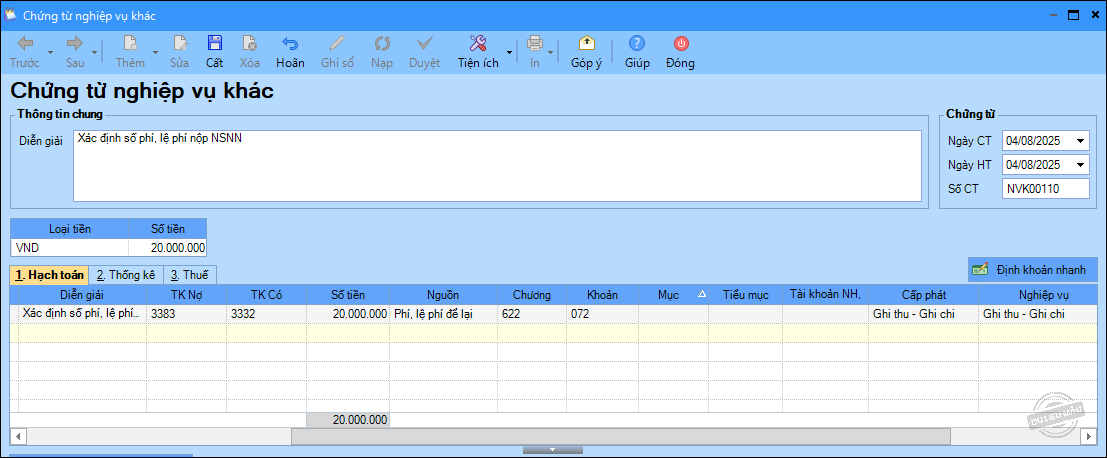Click the Định khoản nhanh button
Screen dimensions: 1107x458
pos(1032,269)
